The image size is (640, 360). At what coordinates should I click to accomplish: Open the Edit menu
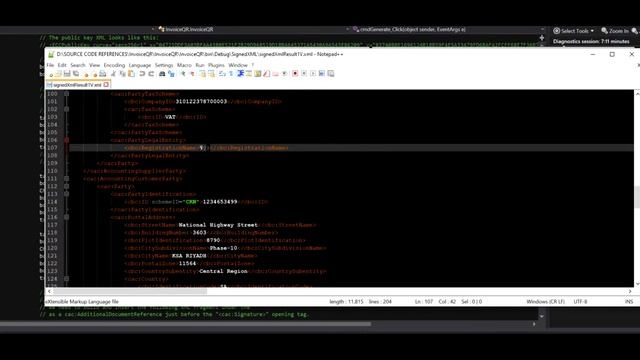click(x=62, y=65)
